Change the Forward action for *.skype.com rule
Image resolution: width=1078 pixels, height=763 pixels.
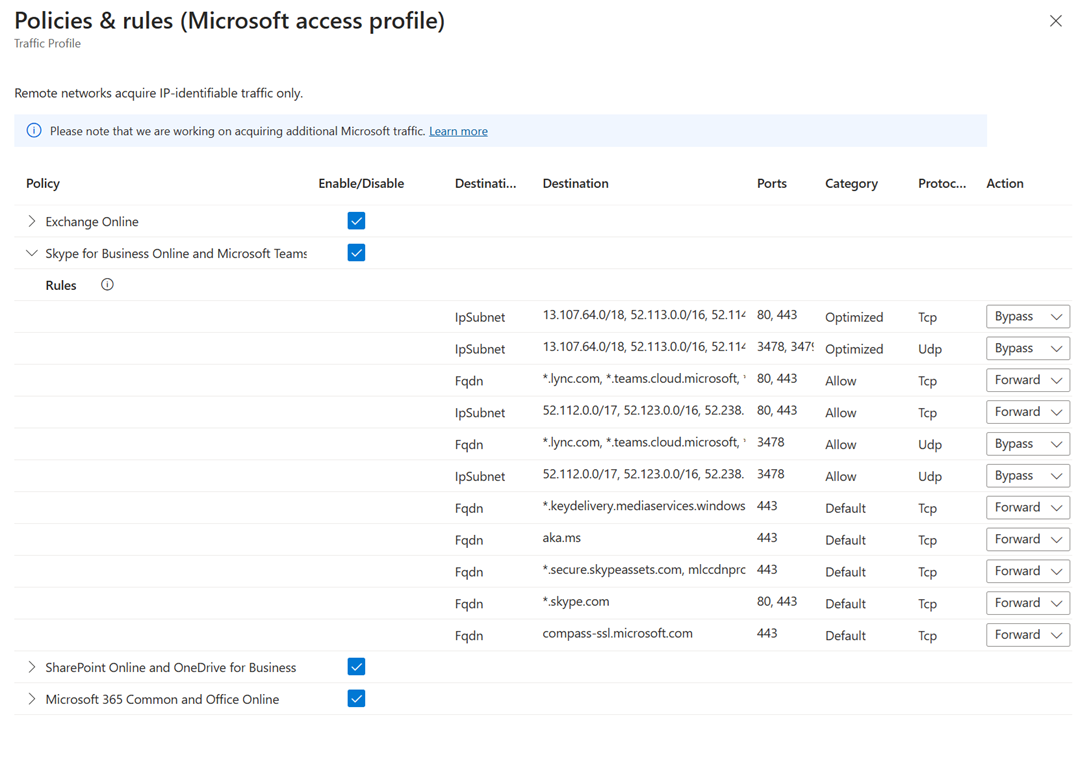click(x=1027, y=602)
